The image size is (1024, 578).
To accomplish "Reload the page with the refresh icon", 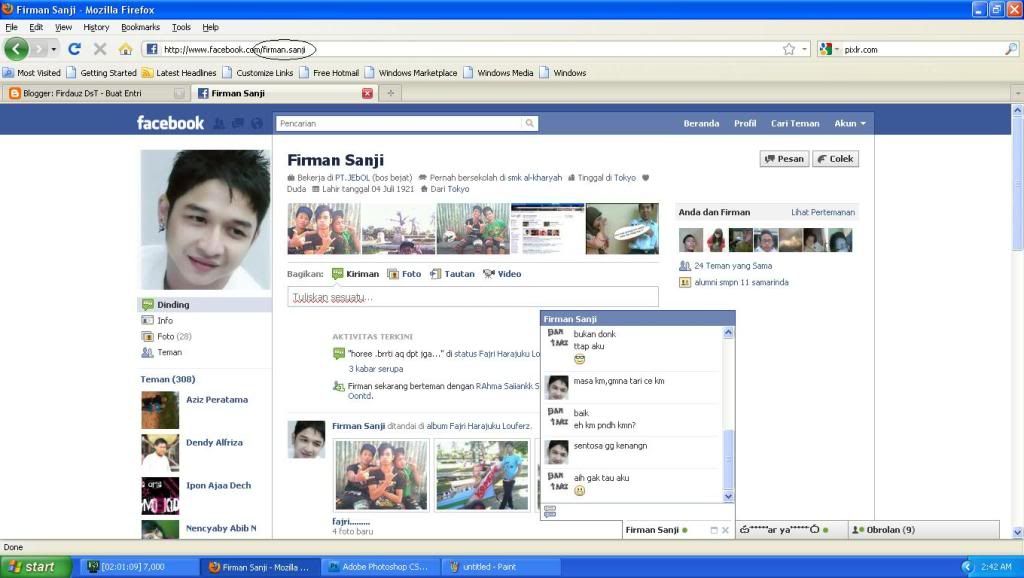I will [74, 49].
